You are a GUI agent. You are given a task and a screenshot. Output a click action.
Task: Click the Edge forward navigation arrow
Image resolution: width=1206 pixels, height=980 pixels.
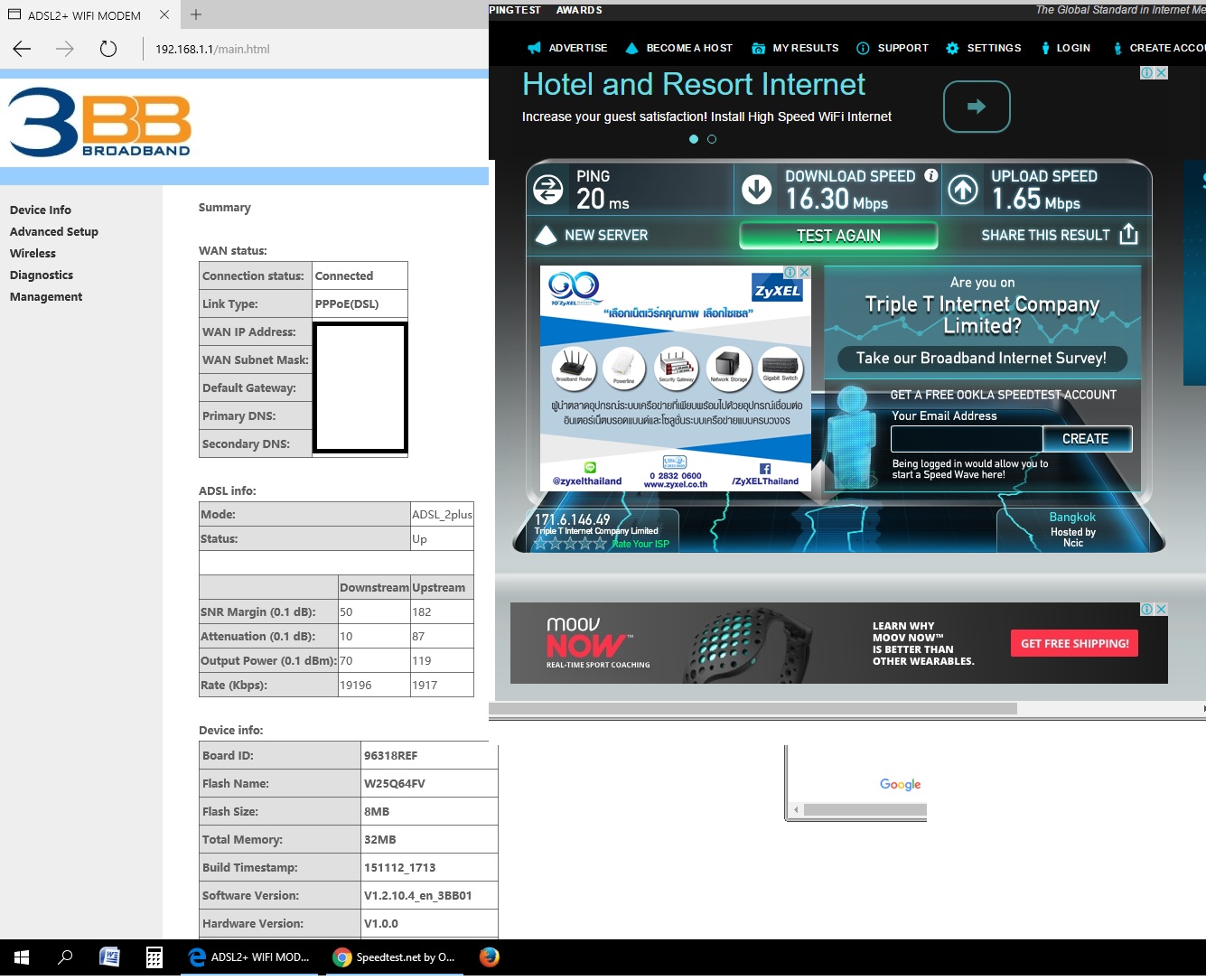(x=65, y=49)
